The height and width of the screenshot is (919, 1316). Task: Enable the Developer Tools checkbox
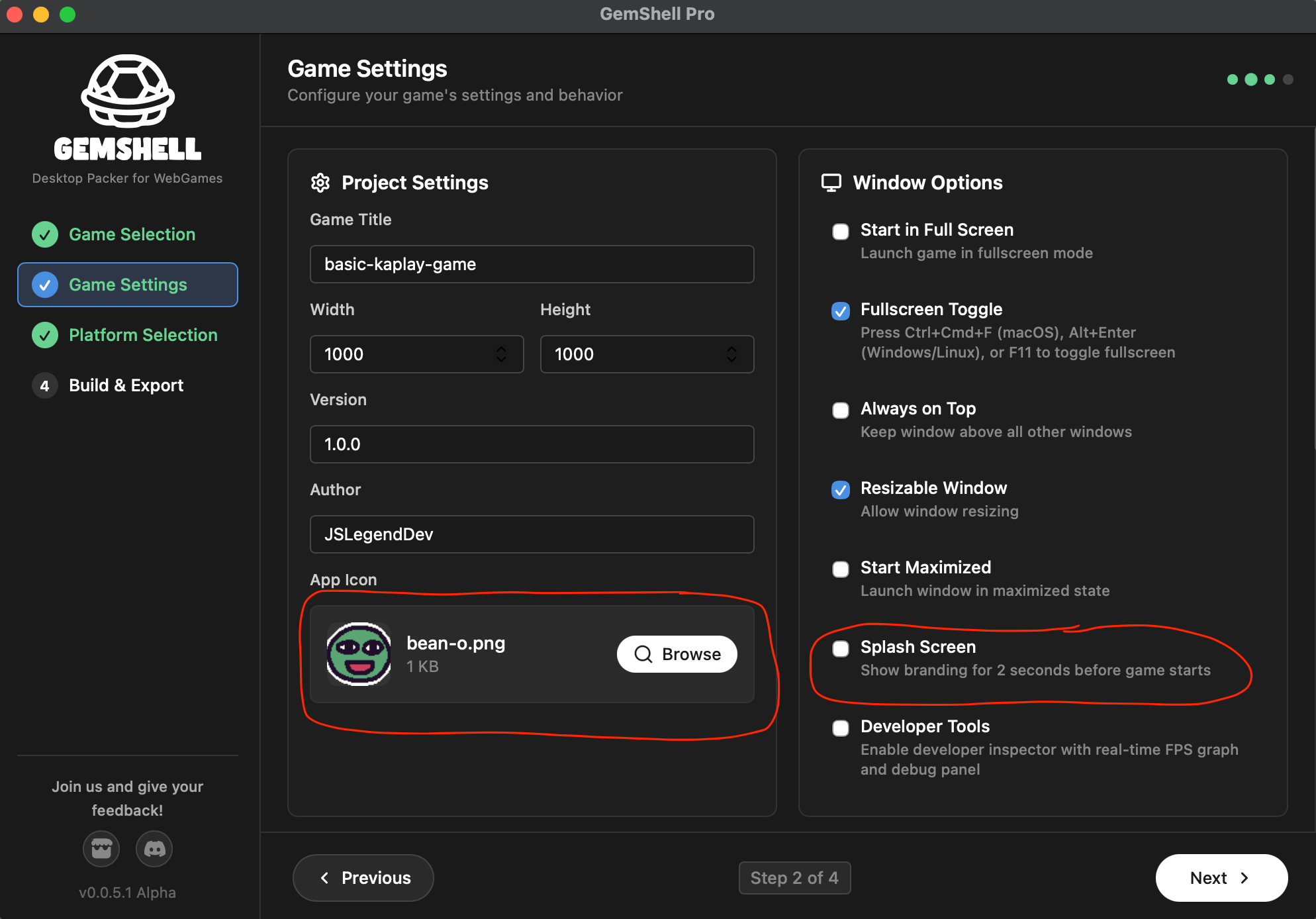[x=841, y=728]
